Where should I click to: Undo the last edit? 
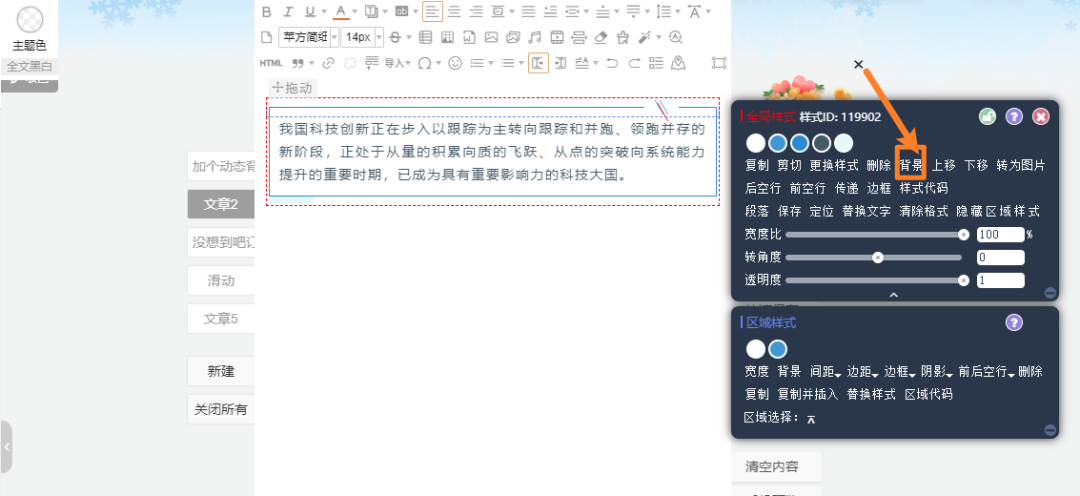612,63
